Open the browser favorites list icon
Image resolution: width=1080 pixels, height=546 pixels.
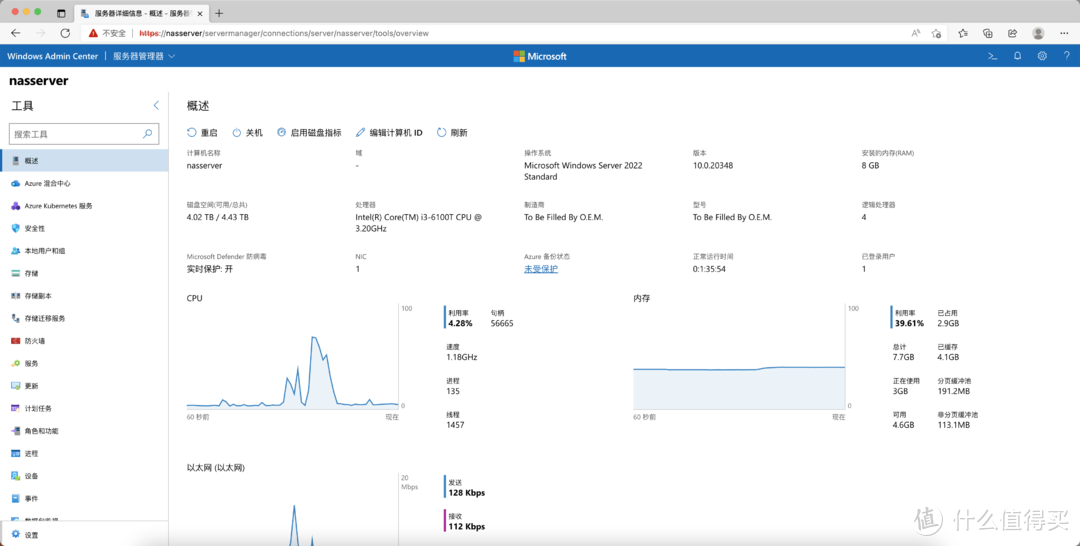tap(963, 33)
